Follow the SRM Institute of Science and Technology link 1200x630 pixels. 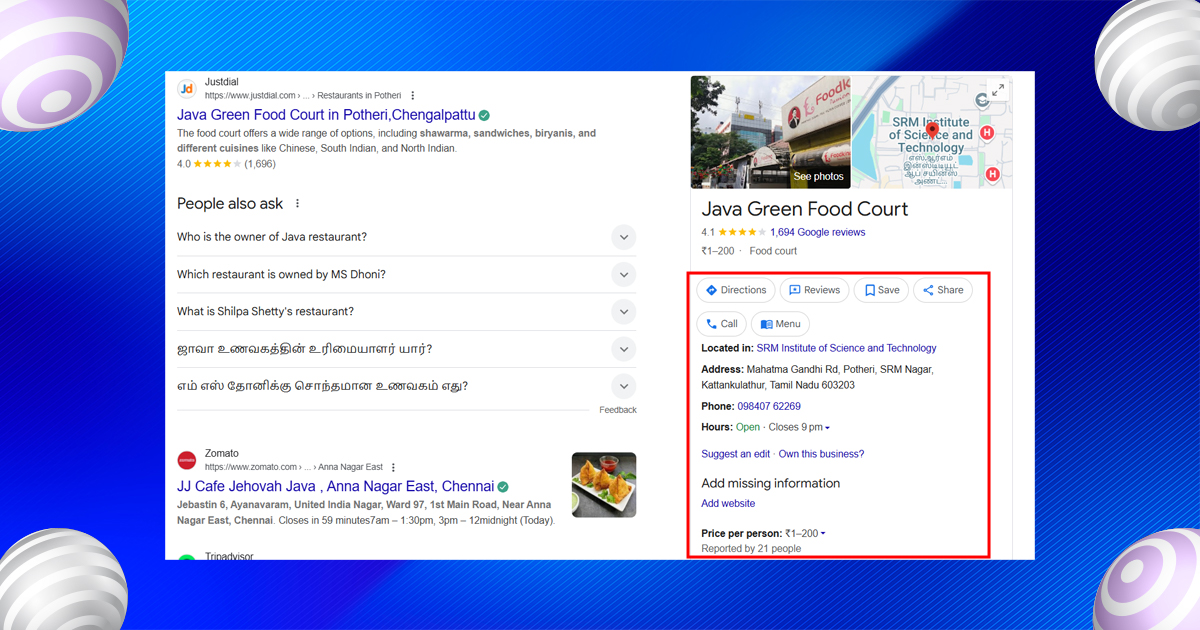846,348
